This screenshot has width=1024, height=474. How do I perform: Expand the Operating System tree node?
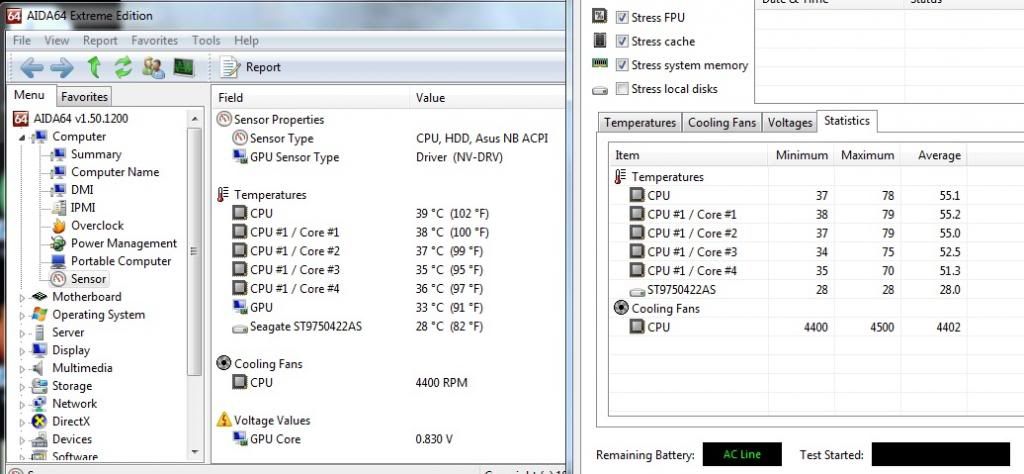pos(22,315)
